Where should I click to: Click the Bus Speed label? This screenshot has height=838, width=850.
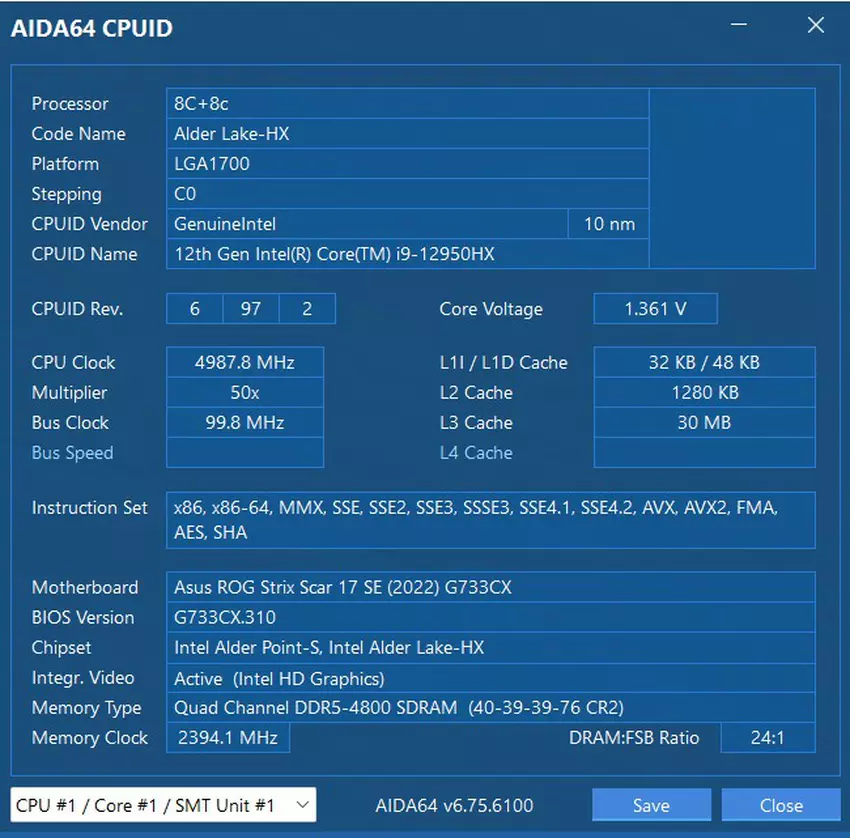point(72,453)
